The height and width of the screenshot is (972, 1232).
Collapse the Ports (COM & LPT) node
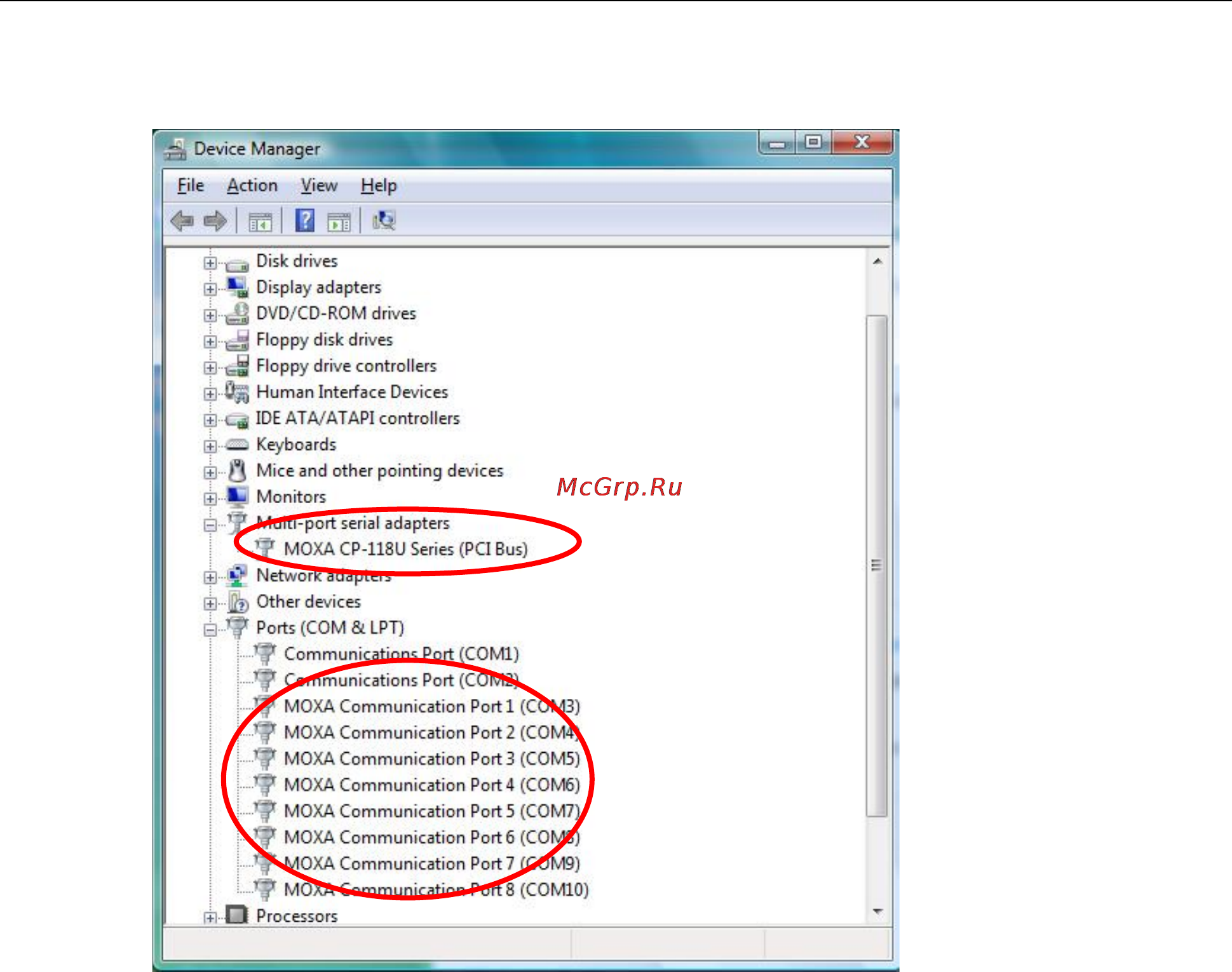[x=210, y=630]
